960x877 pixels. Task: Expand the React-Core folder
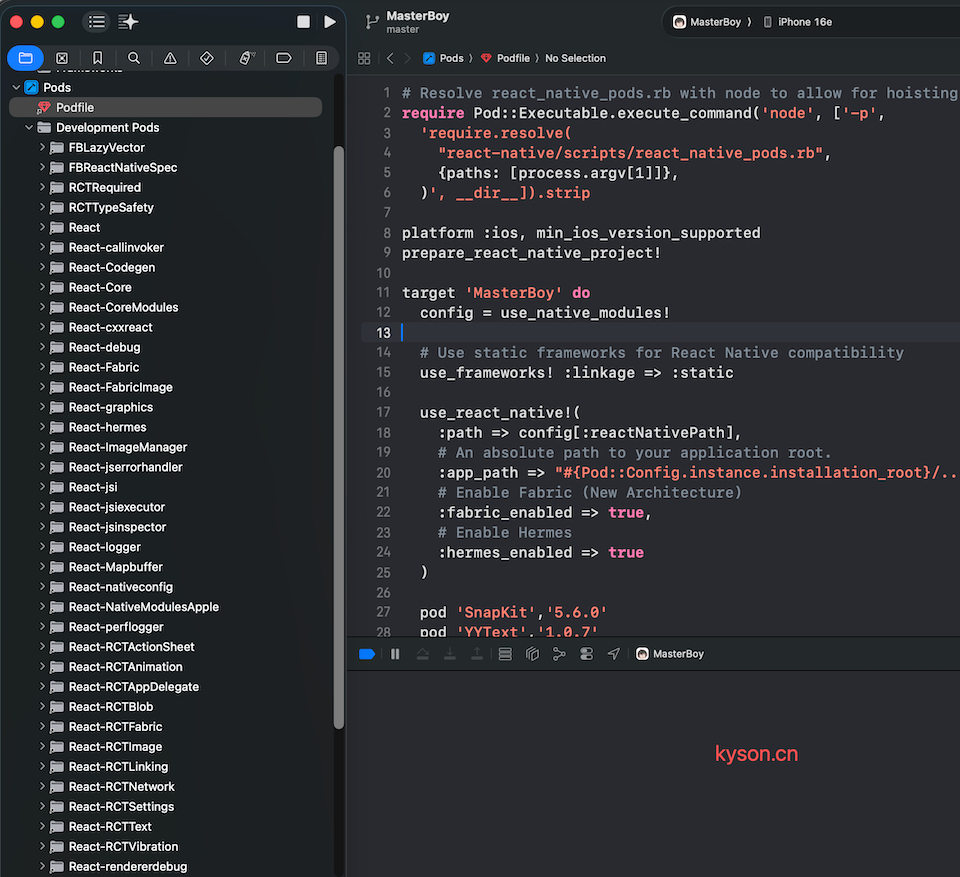[42, 288]
